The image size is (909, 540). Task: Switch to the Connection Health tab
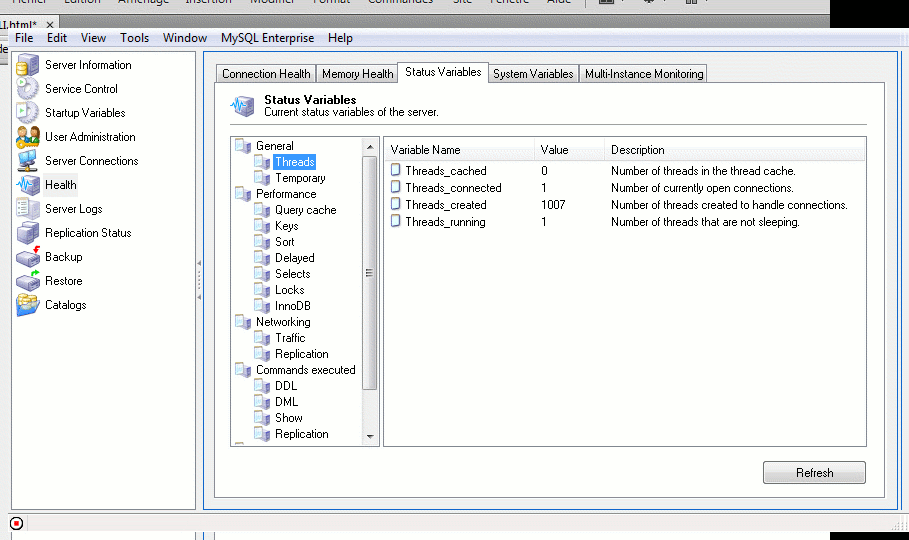point(266,74)
